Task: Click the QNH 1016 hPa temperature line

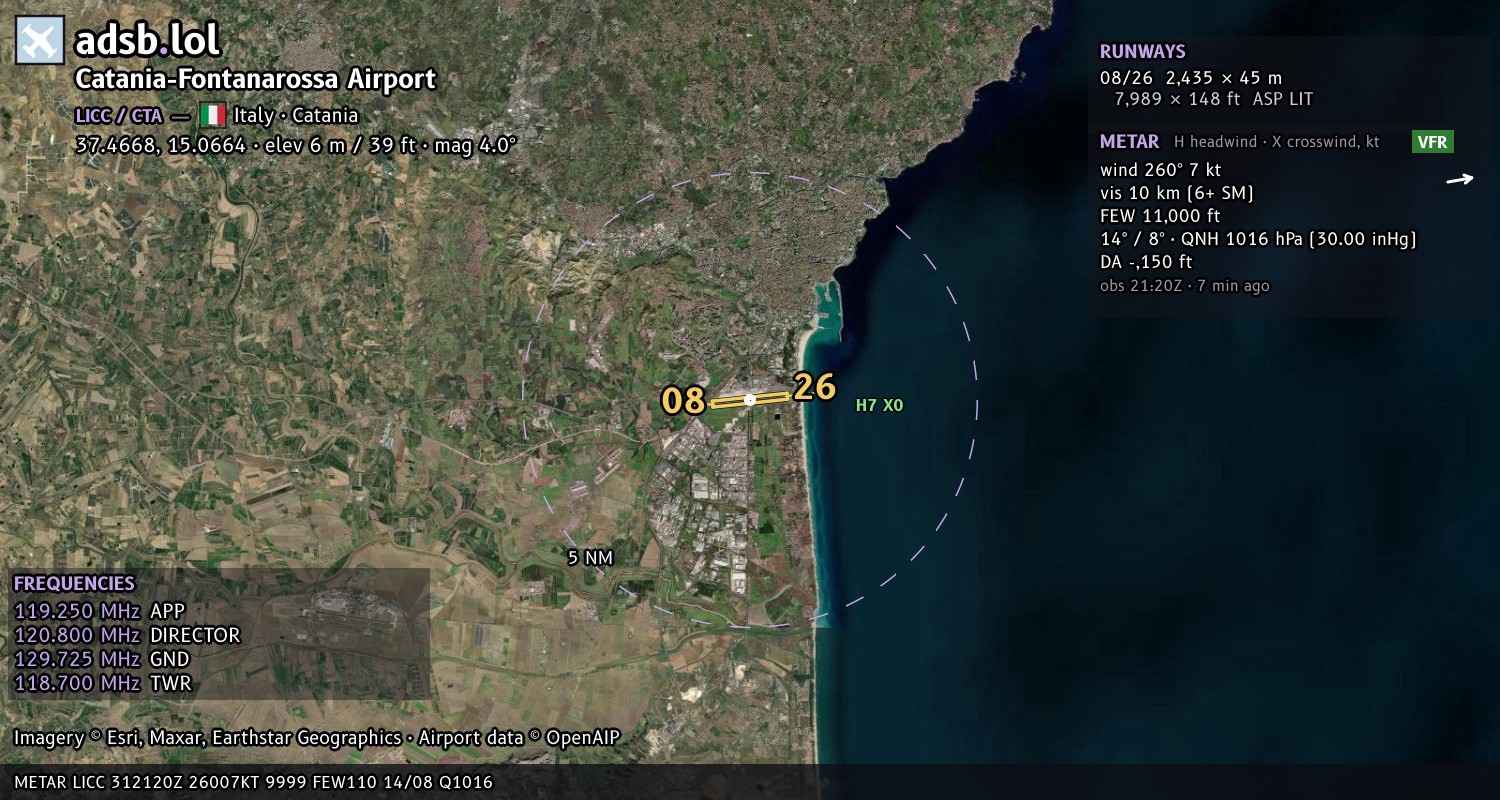Action: coord(1258,239)
